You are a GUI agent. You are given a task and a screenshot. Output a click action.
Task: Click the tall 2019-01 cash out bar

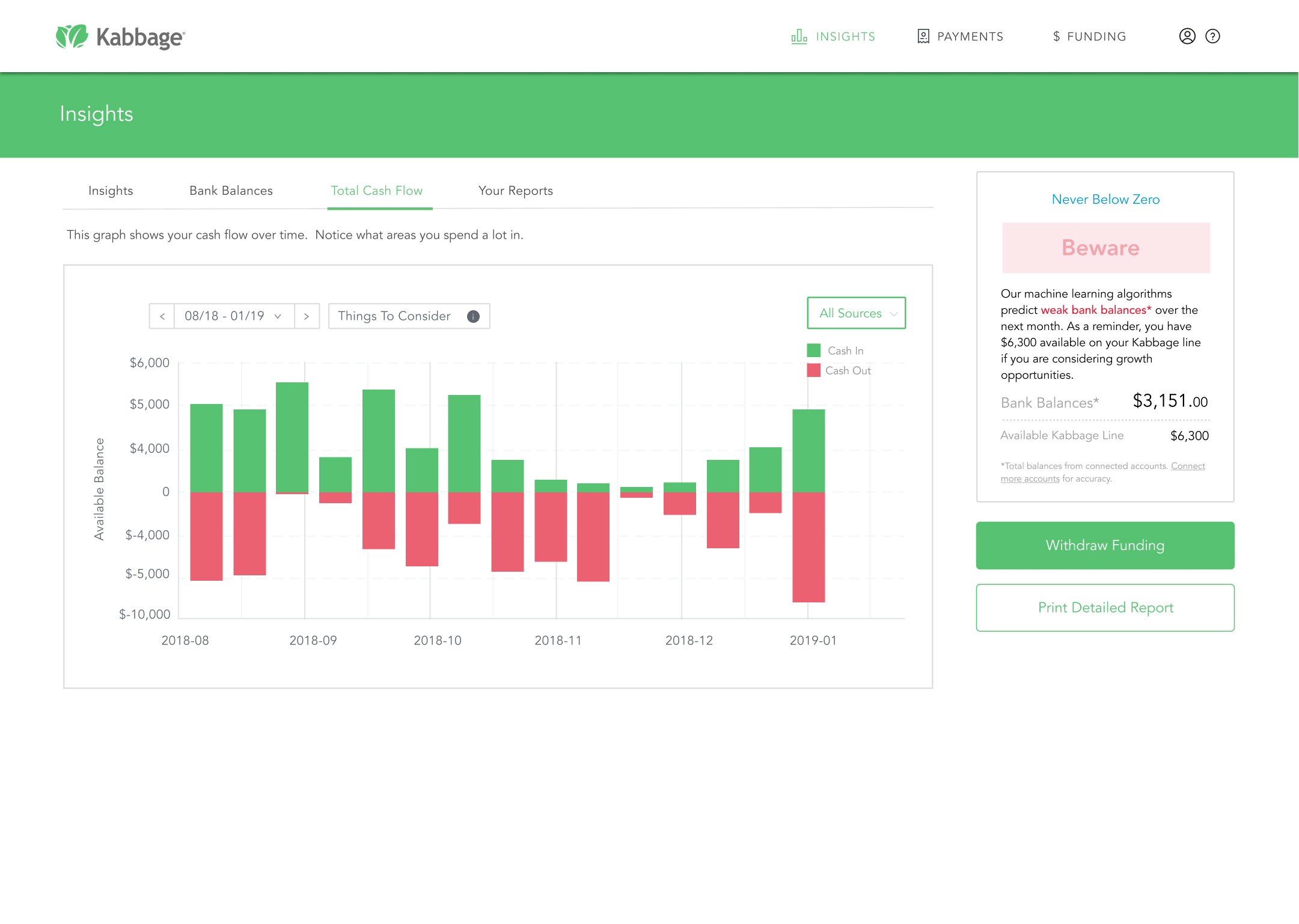click(x=808, y=547)
